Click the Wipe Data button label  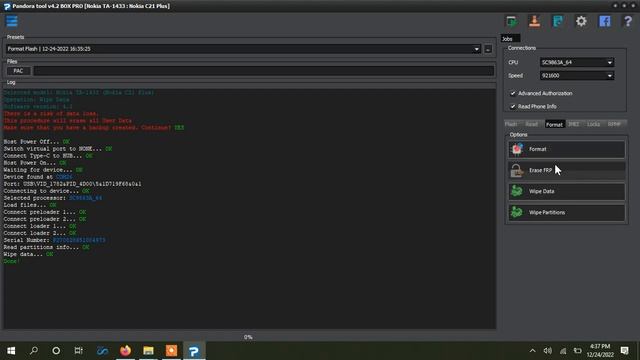point(542,191)
